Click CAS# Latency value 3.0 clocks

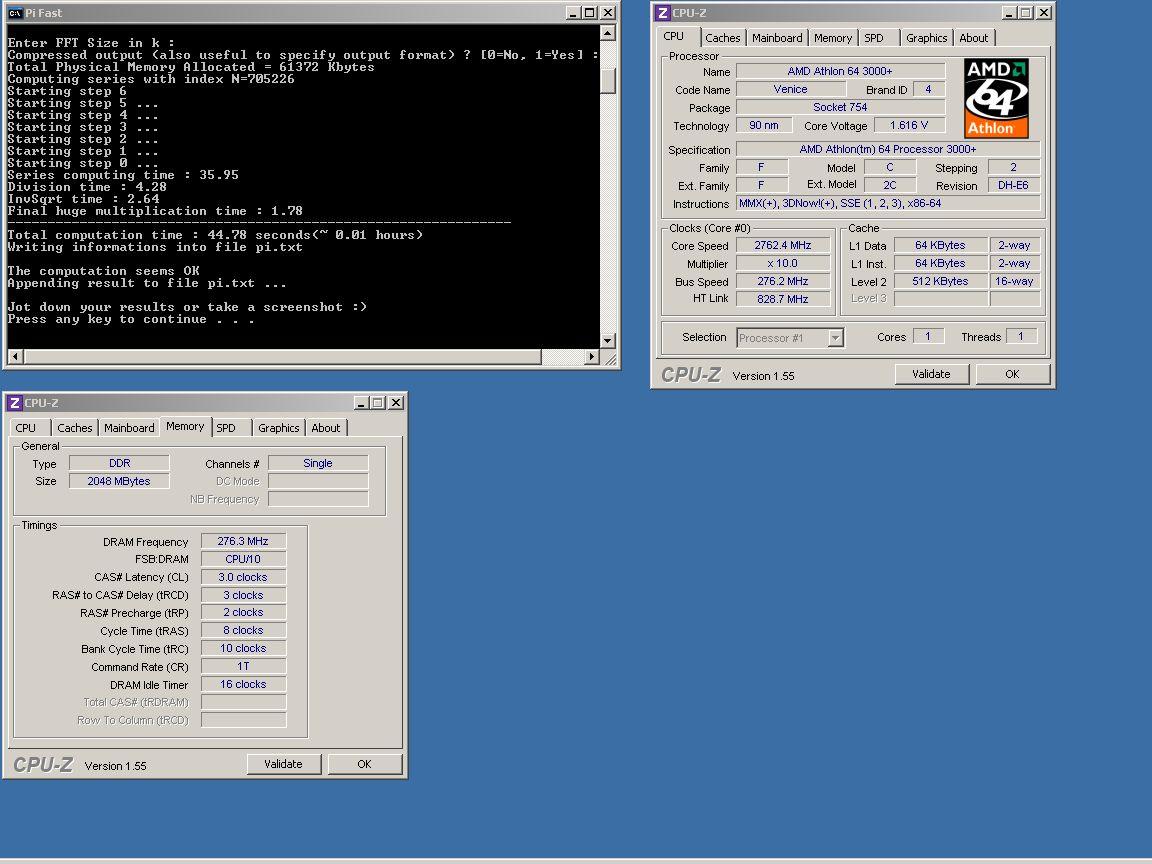243,577
